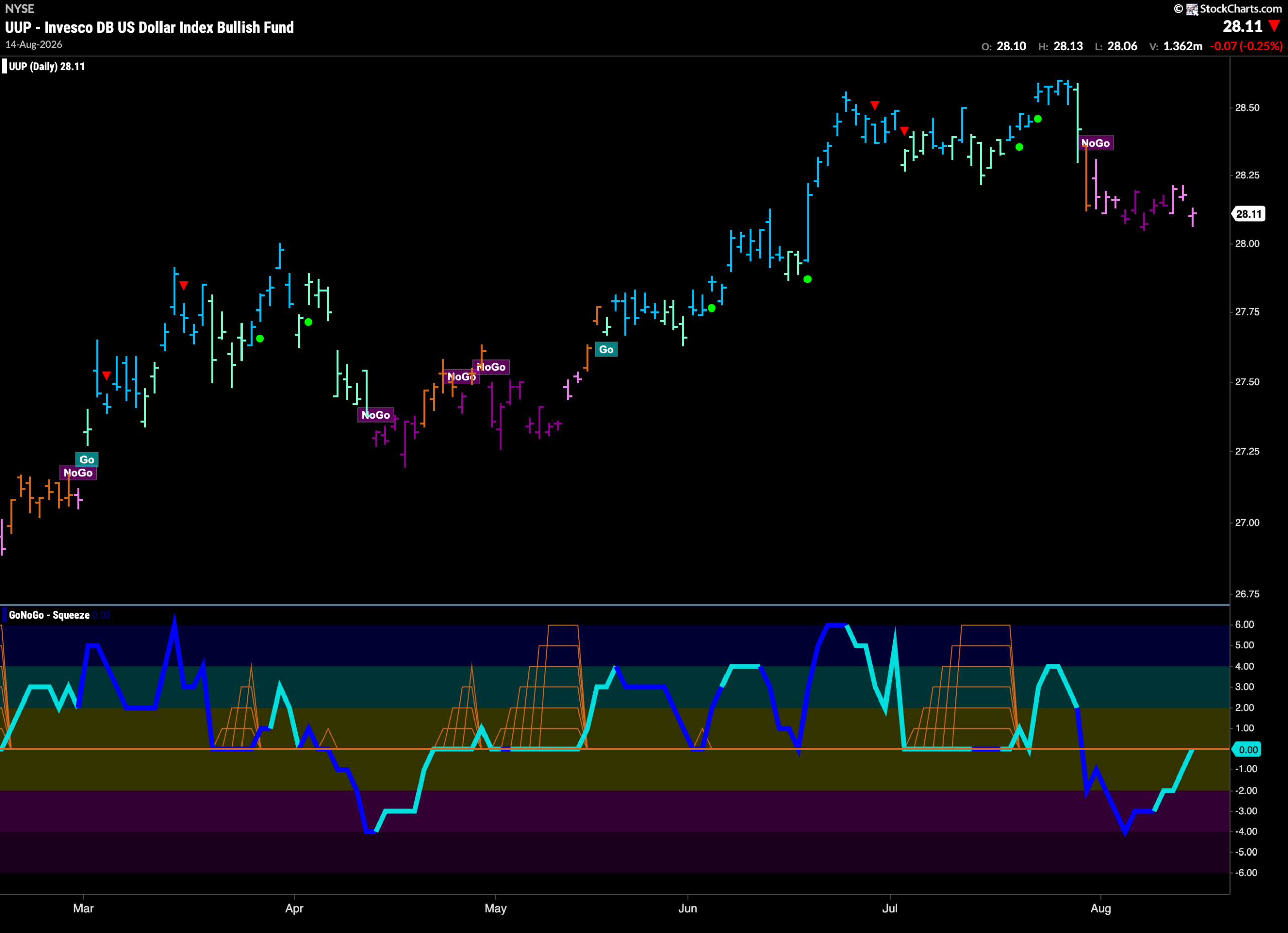The height and width of the screenshot is (933, 1288).
Task: Click the NYSE exchange label
Action: [19, 9]
